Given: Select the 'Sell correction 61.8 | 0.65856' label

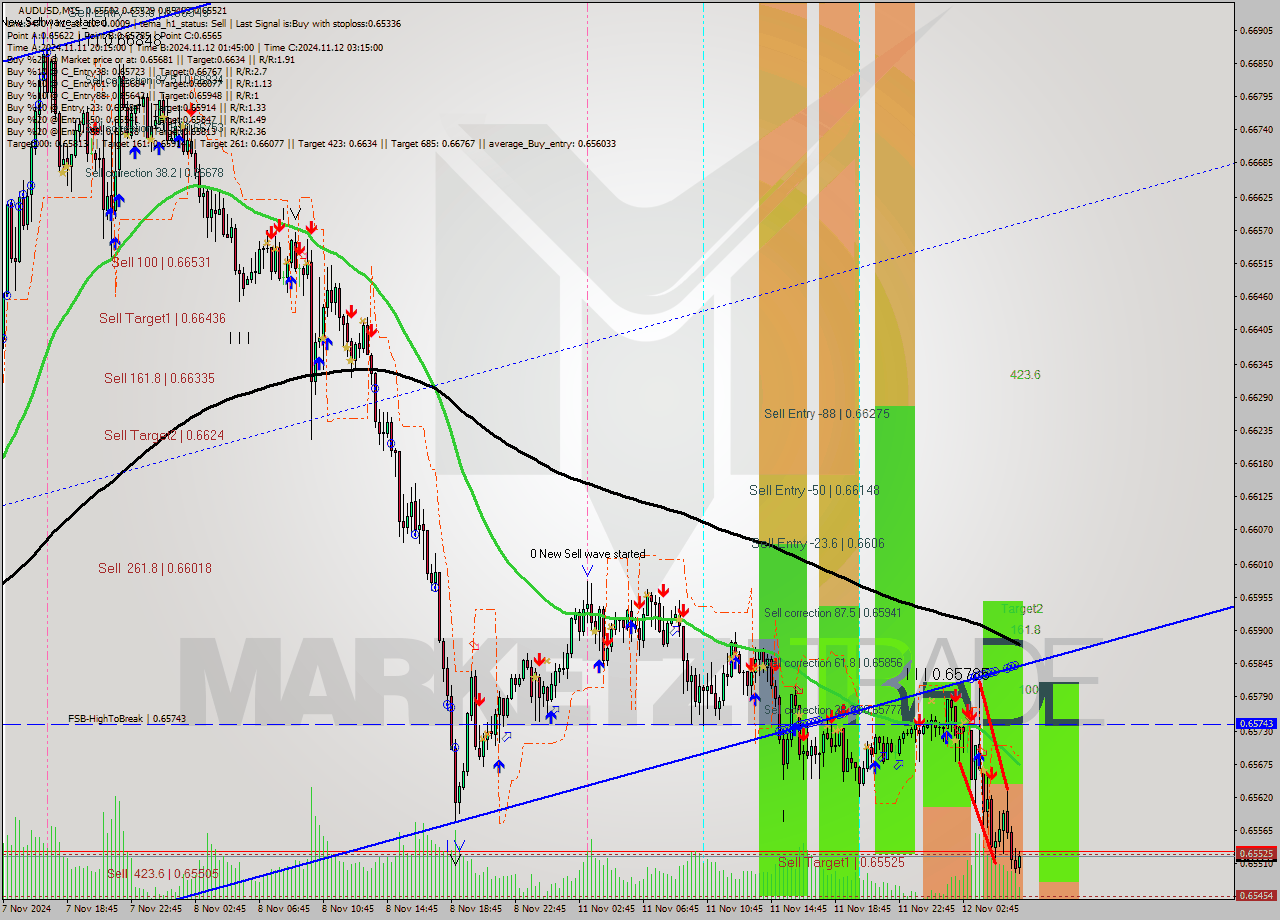Looking at the screenshot, I should [x=833, y=663].
